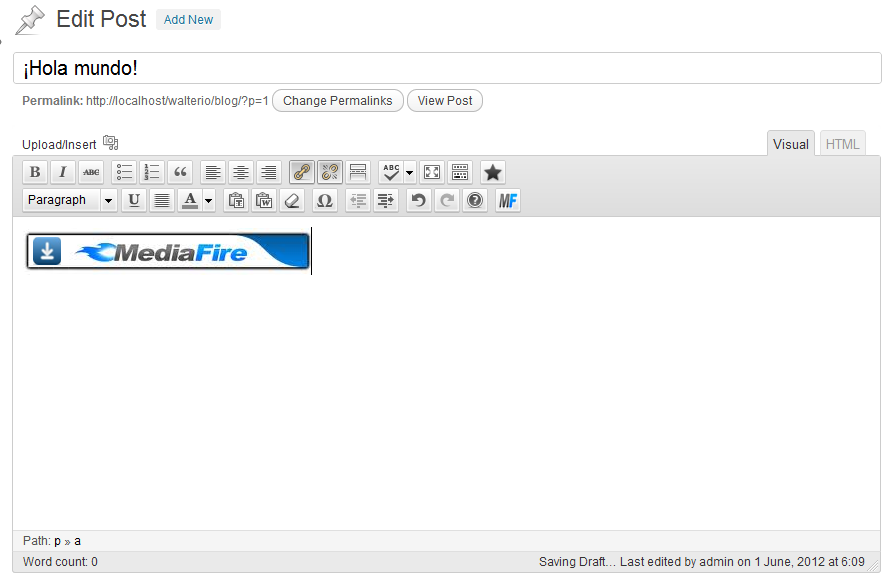
Task: Toggle spellchecker
Action: (391, 172)
